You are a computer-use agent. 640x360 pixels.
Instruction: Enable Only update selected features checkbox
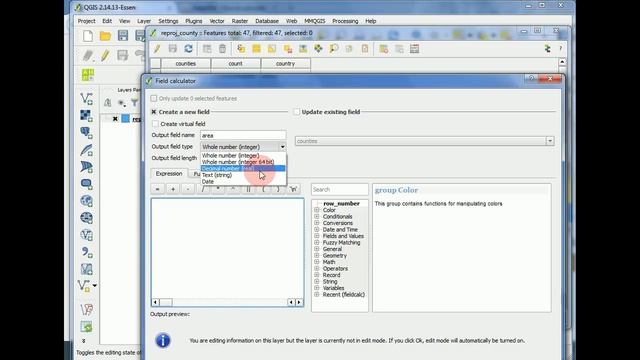(x=154, y=98)
